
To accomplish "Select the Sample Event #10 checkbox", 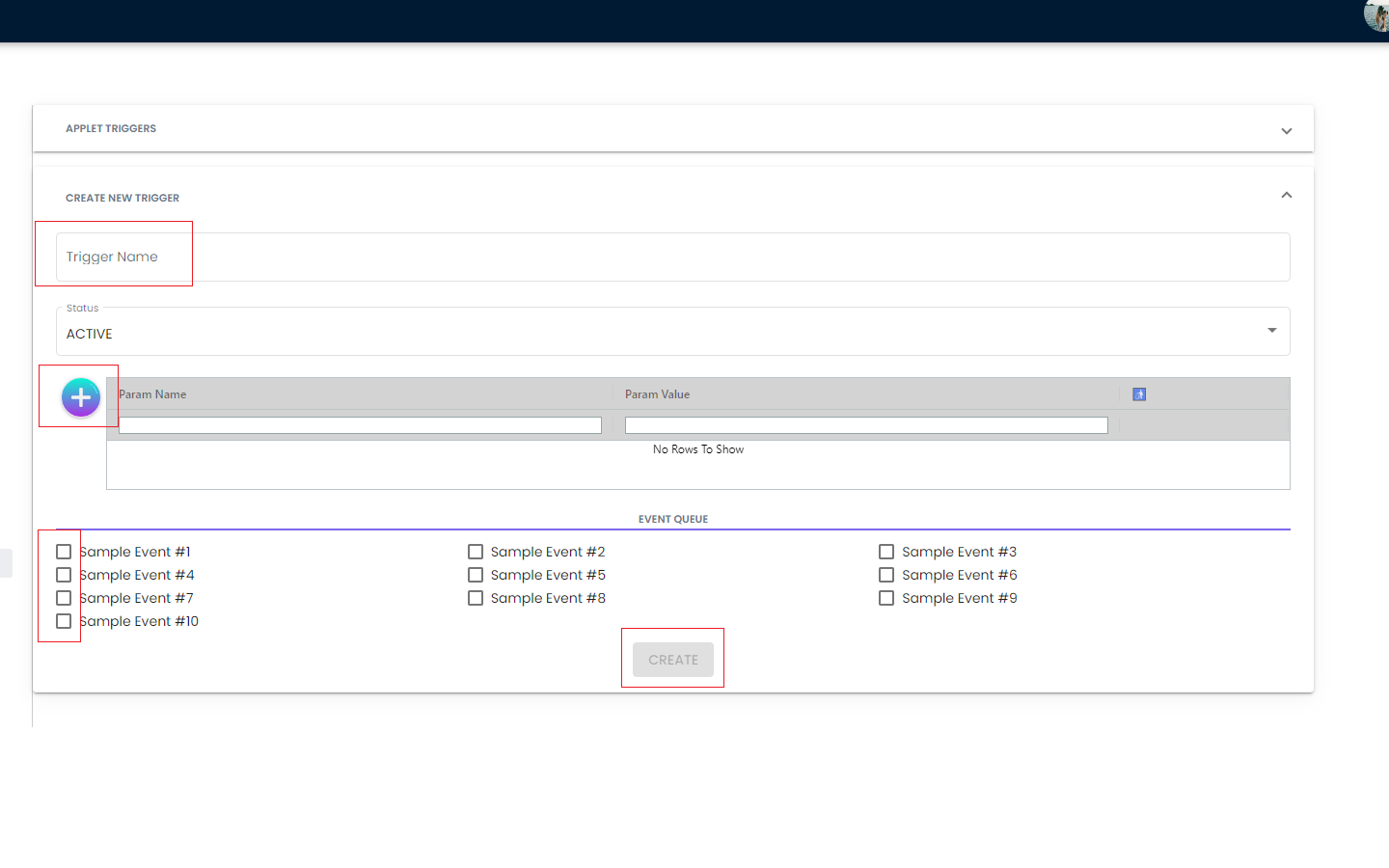I will click(64, 621).
